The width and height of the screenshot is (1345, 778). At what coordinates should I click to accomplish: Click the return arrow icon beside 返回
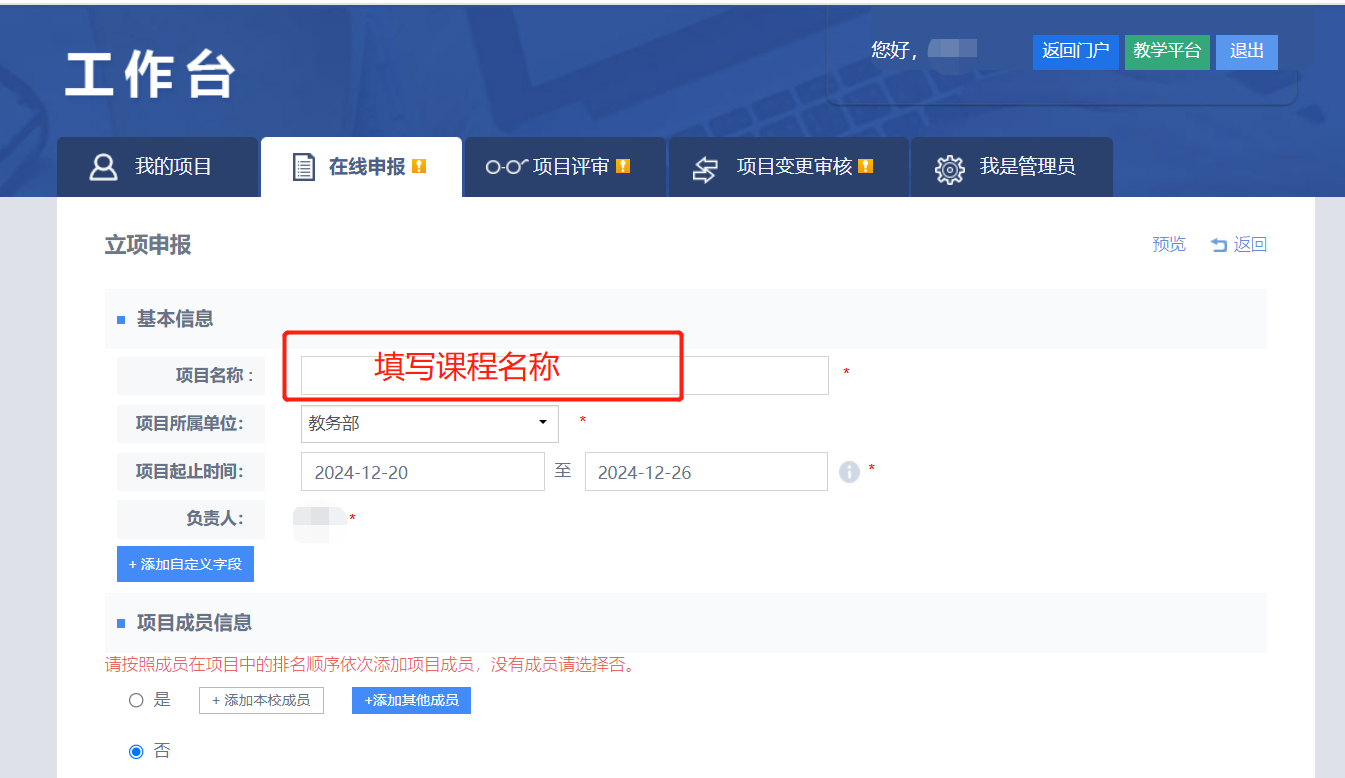pos(1218,245)
